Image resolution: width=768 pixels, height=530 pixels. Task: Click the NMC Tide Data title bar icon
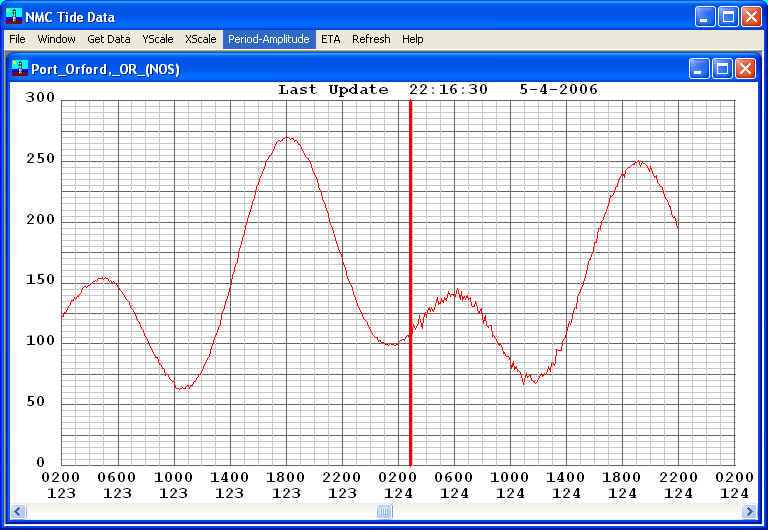[14, 16]
